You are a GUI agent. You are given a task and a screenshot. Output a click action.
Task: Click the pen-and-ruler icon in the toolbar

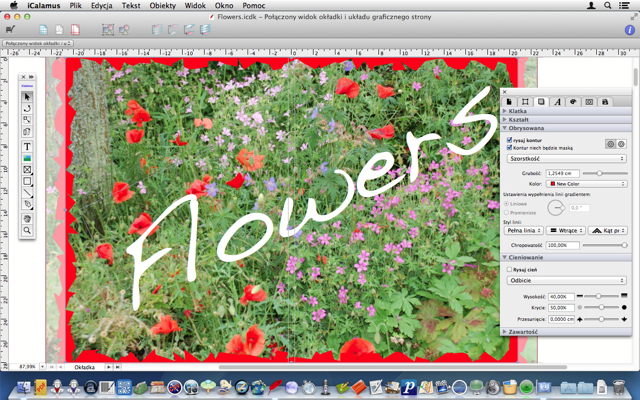point(11,29)
